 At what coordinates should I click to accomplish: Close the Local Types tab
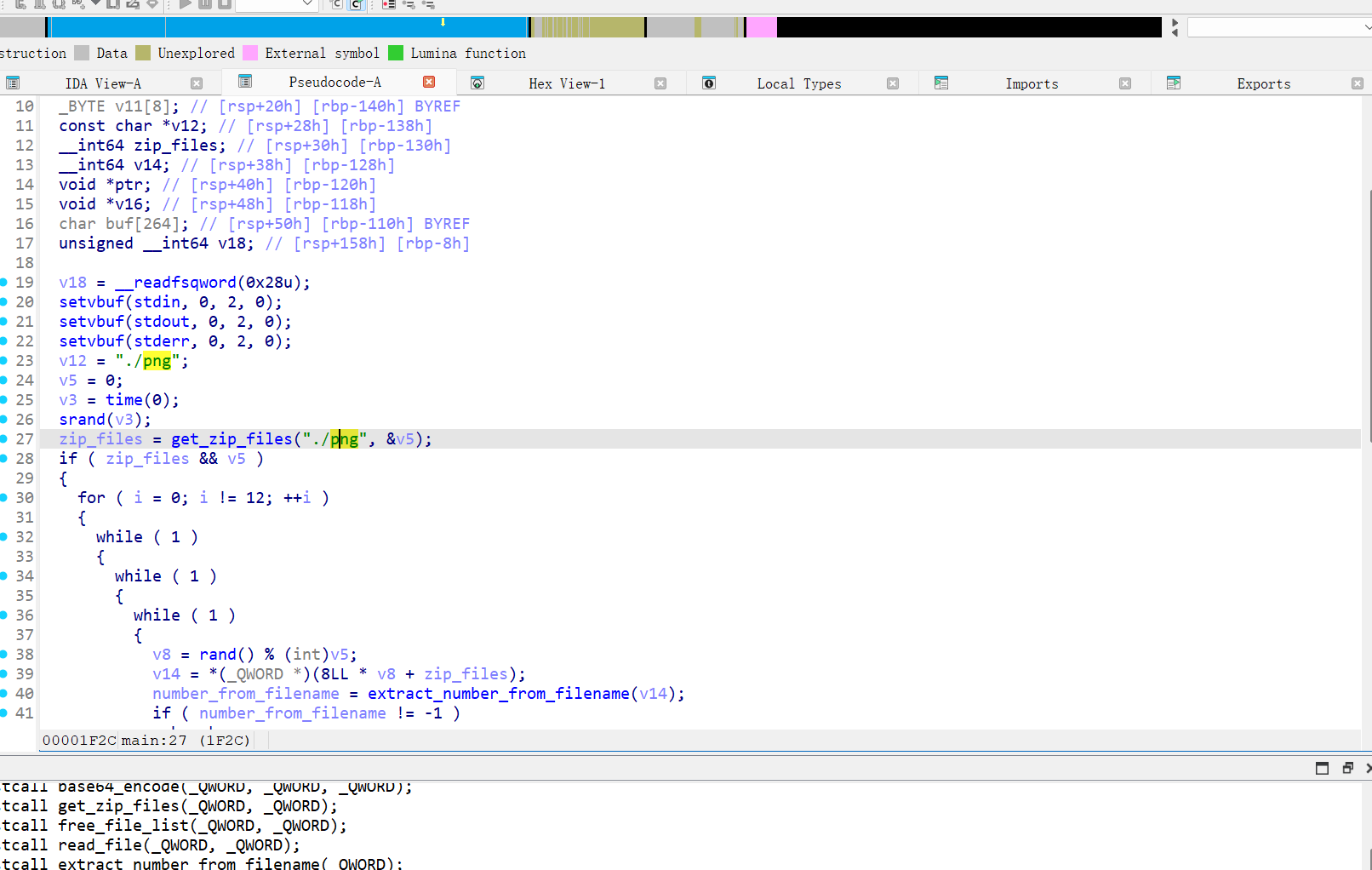893,83
